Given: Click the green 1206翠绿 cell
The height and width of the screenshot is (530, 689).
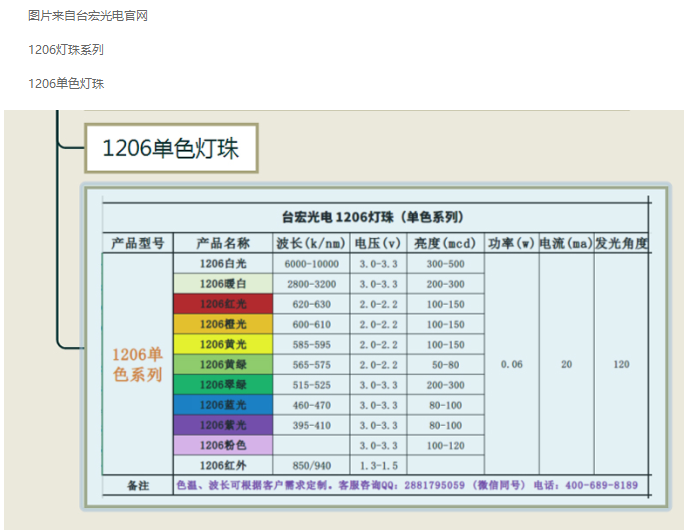Looking at the screenshot, I should click(x=223, y=385).
